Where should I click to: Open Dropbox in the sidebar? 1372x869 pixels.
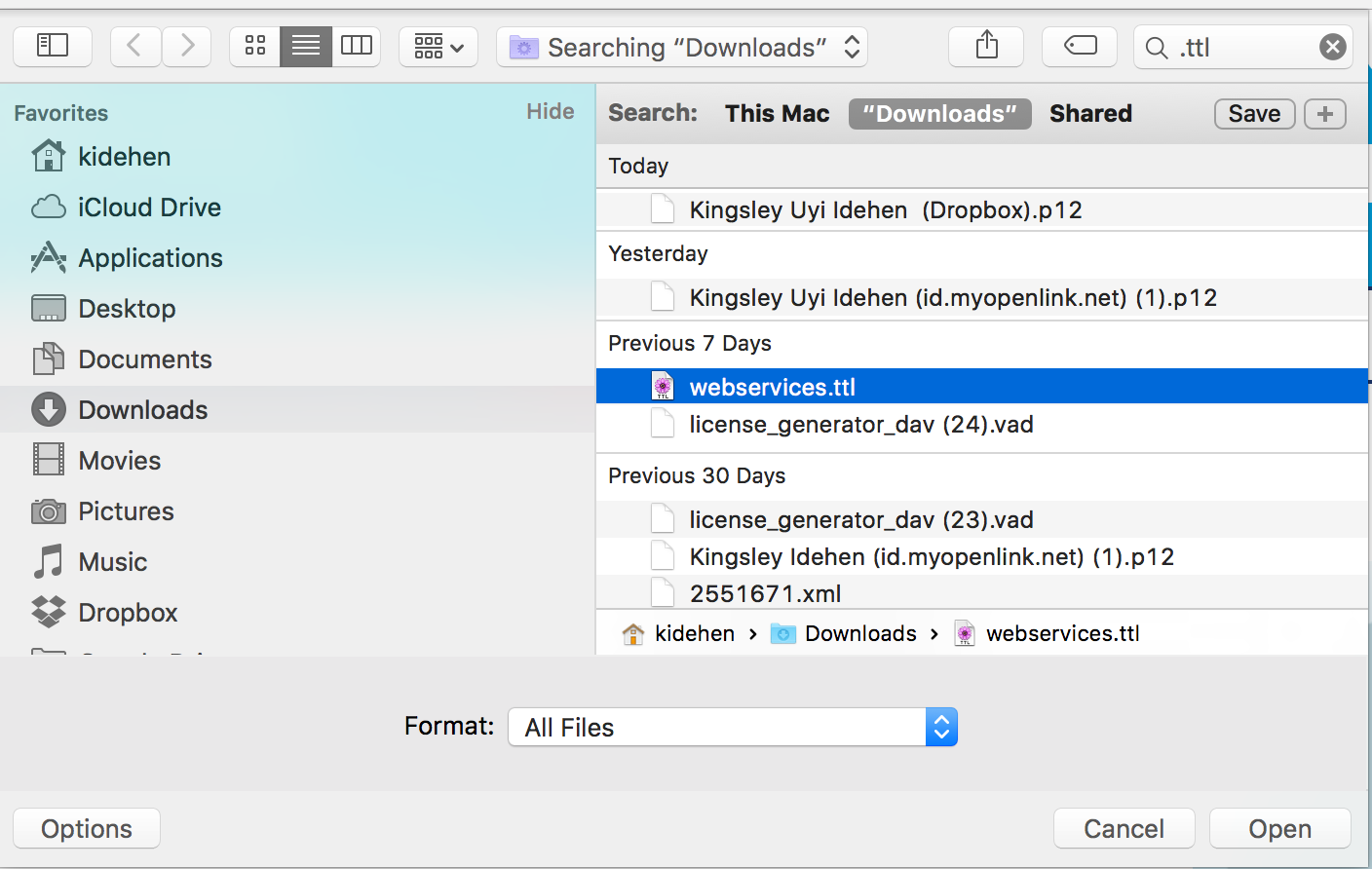[x=297, y=613]
